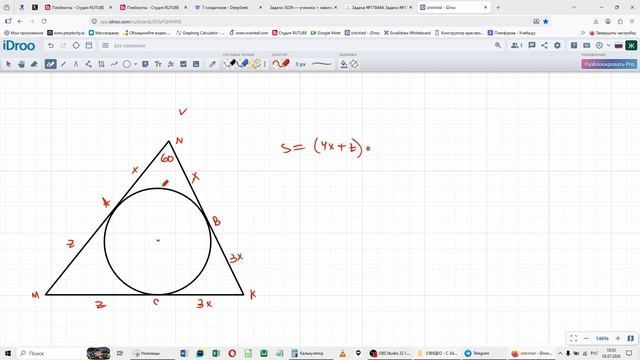The image size is (640, 360).
Task: Switch to the JSON tasks browser tab
Action: pos(303,7)
